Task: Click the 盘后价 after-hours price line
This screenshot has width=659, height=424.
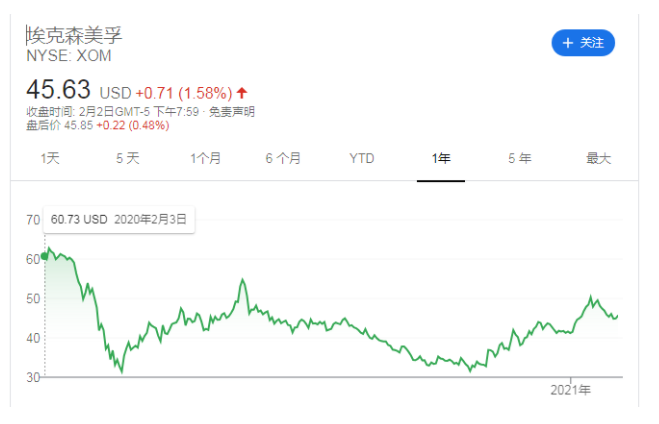Action: pos(97,125)
